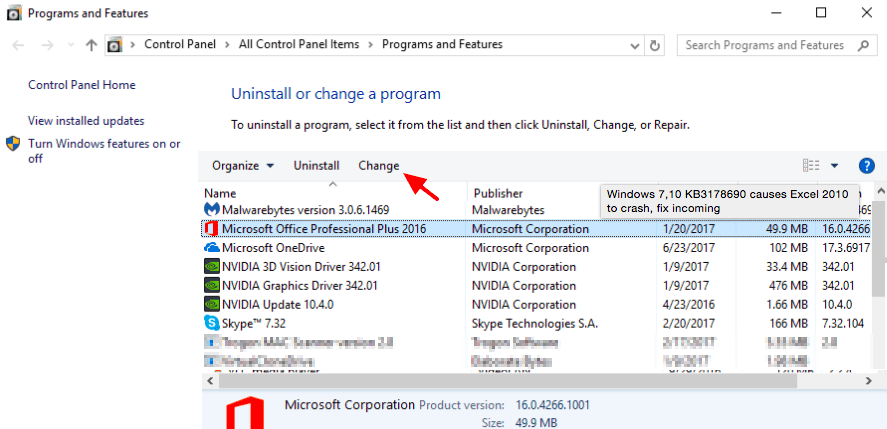
Task: Click the 102 MB size cell
Action: 788,247
